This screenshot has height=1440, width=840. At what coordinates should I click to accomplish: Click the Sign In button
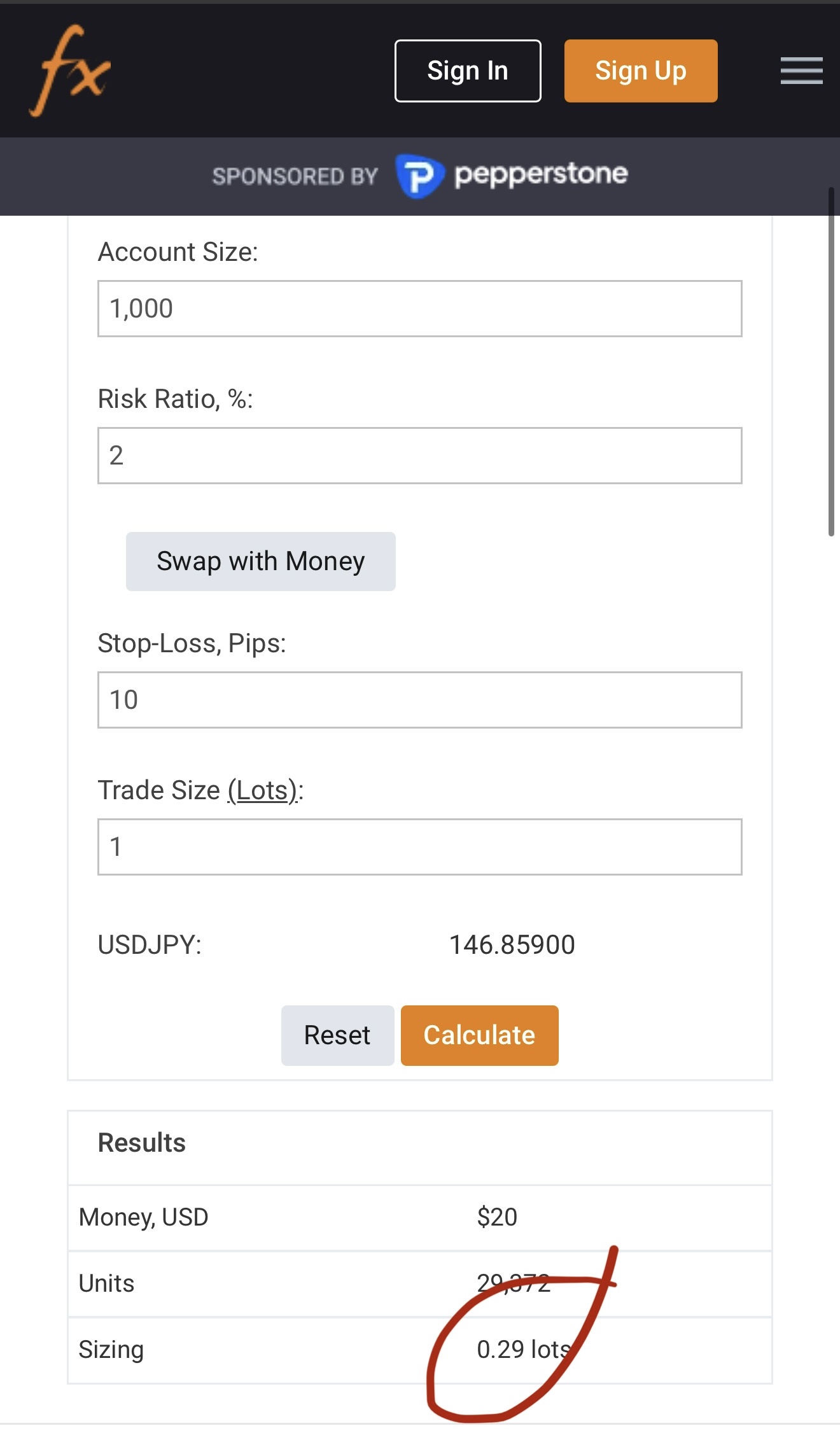coord(468,71)
